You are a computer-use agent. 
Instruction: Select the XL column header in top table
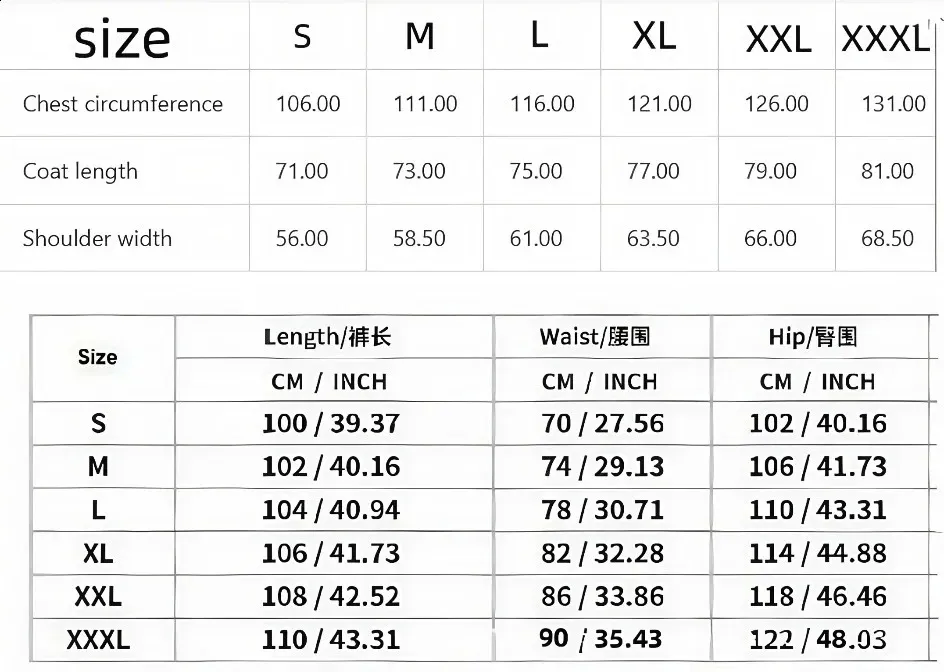(x=654, y=36)
